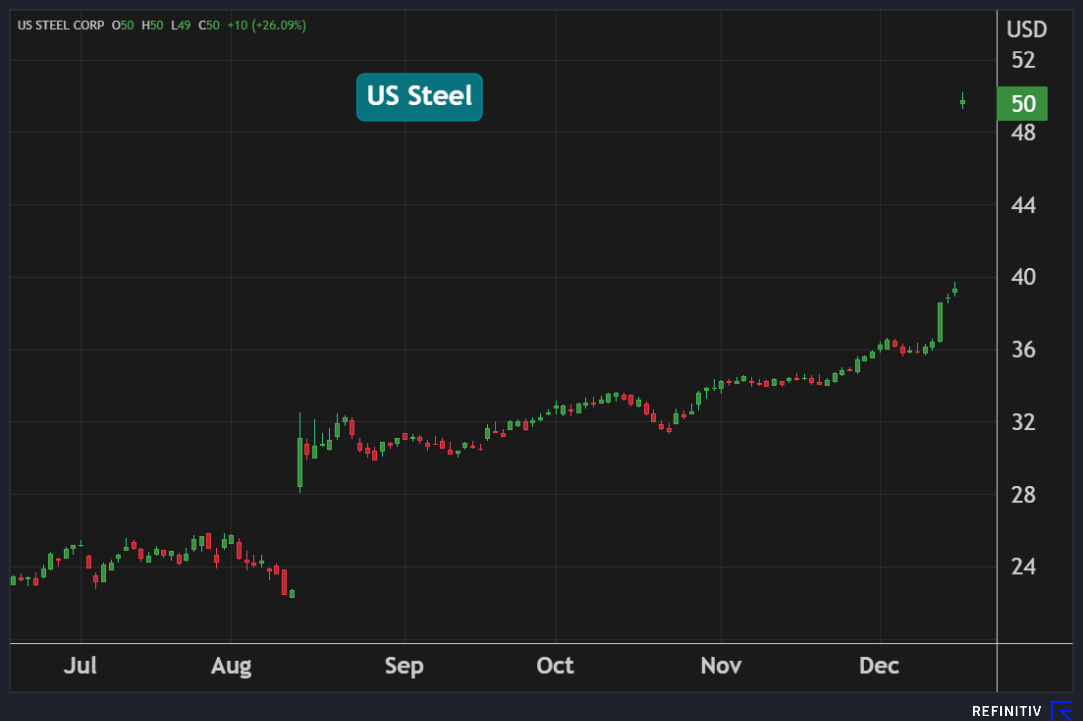The height and width of the screenshot is (722, 1083).
Task: Click the 36 price axis label
Action: click(x=1022, y=350)
